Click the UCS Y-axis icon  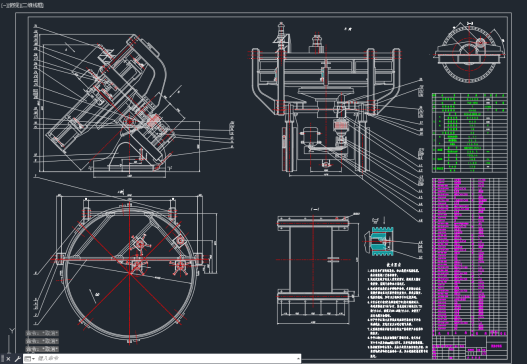[12, 331]
